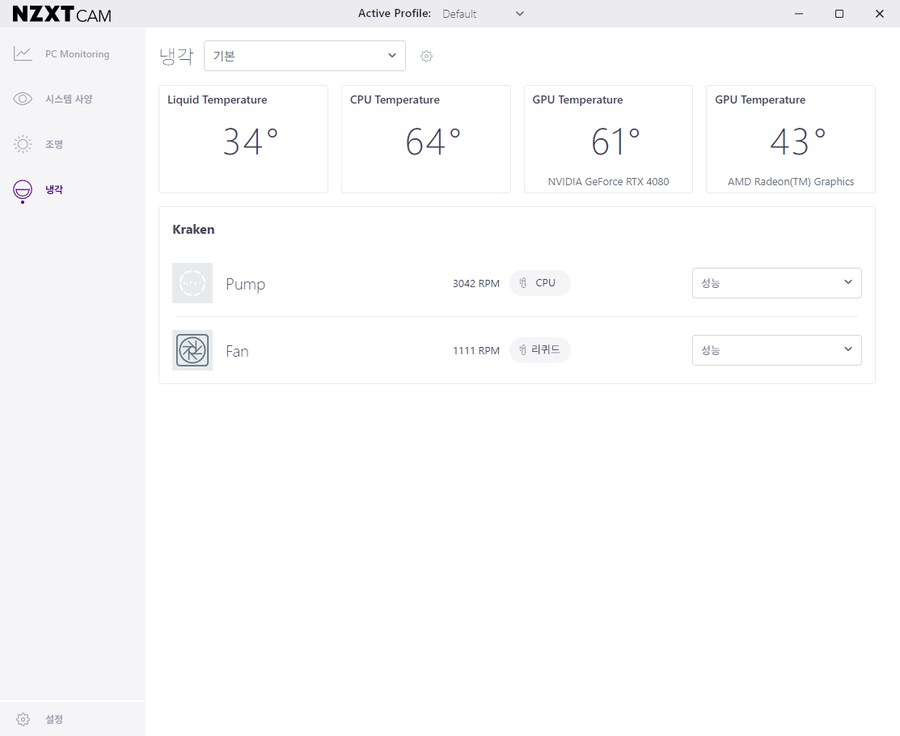Click the cooling profile settings gear icon
Screen dimensions: 900x736
pos(426,56)
